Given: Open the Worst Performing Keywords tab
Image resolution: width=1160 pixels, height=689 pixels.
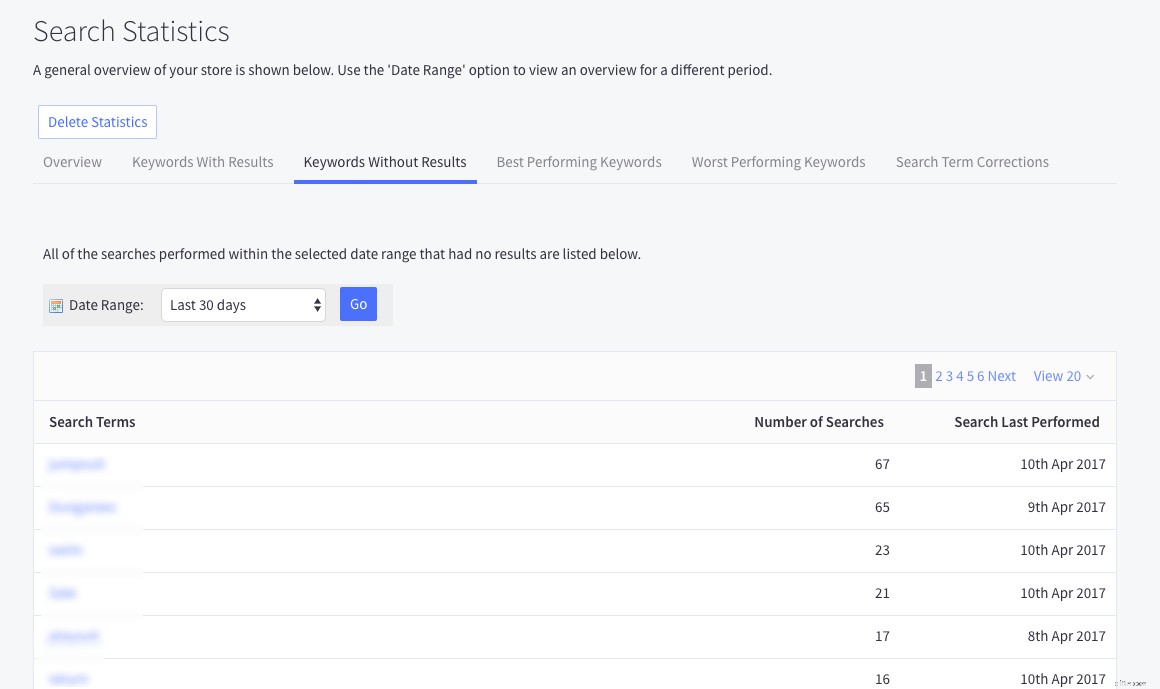Looking at the screenshot, I should point(778,161).
